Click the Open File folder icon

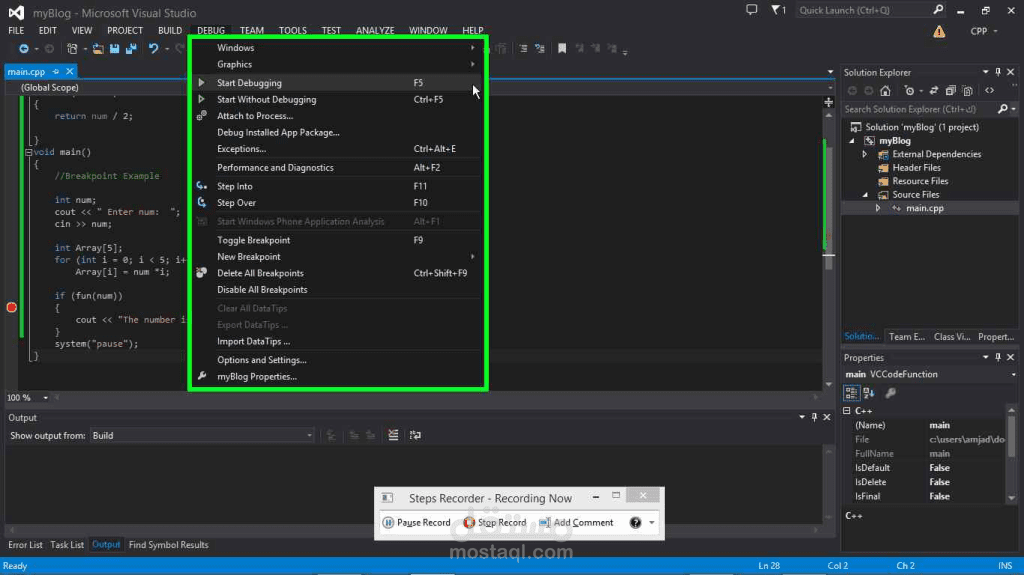pyautogui.click(x=98, y=48)
